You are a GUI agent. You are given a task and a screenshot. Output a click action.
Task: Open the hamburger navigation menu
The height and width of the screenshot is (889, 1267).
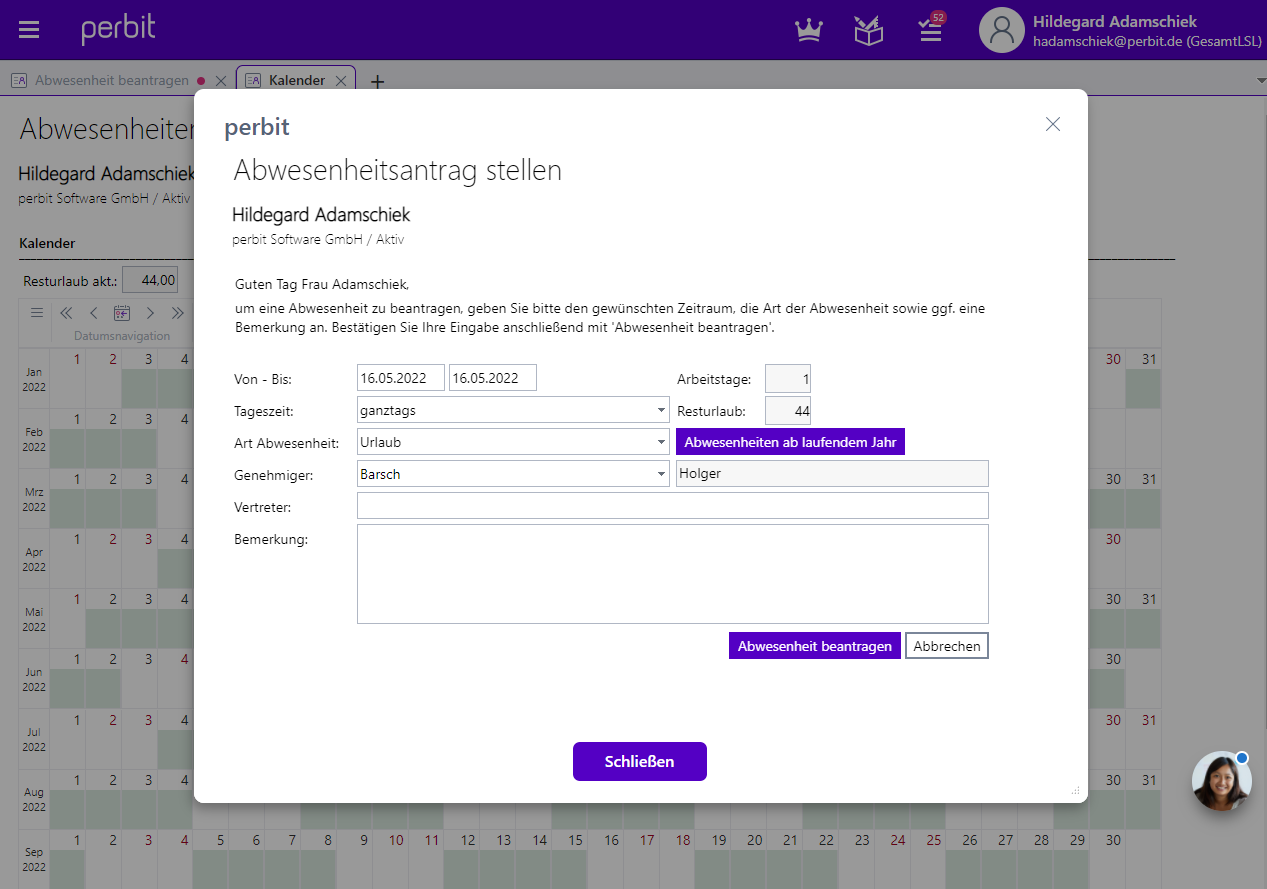point(29,28)
